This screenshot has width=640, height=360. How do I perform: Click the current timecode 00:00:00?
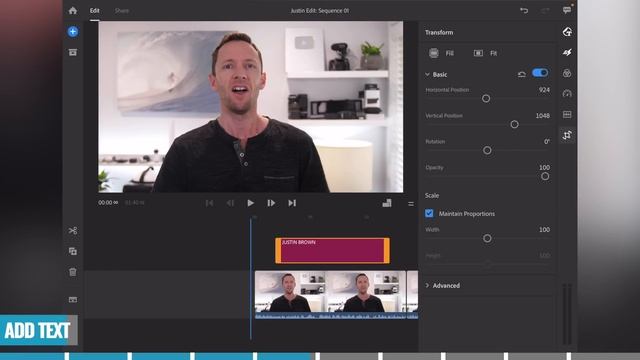tap(108, 202)
